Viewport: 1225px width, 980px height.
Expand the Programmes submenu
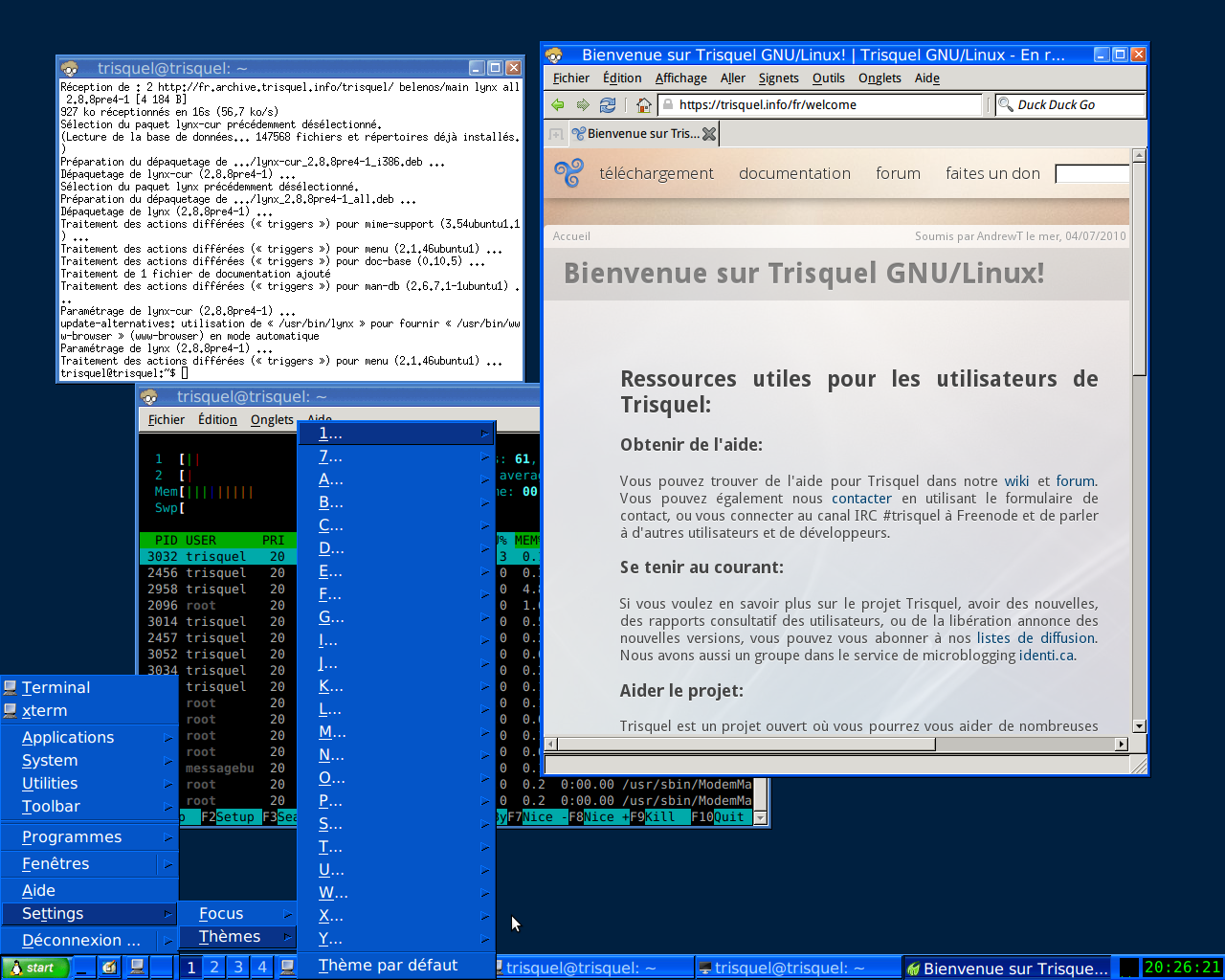pyautogui.click(x=90, y=836)
